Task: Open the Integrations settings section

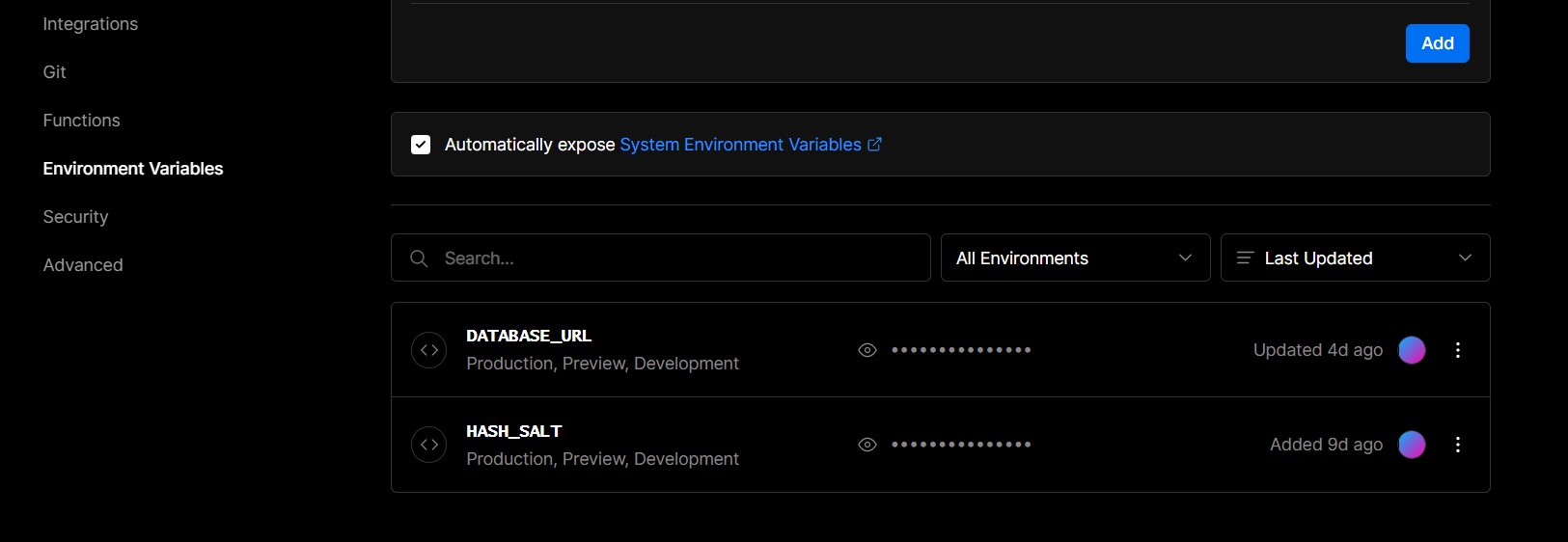Action: [91, 24]
